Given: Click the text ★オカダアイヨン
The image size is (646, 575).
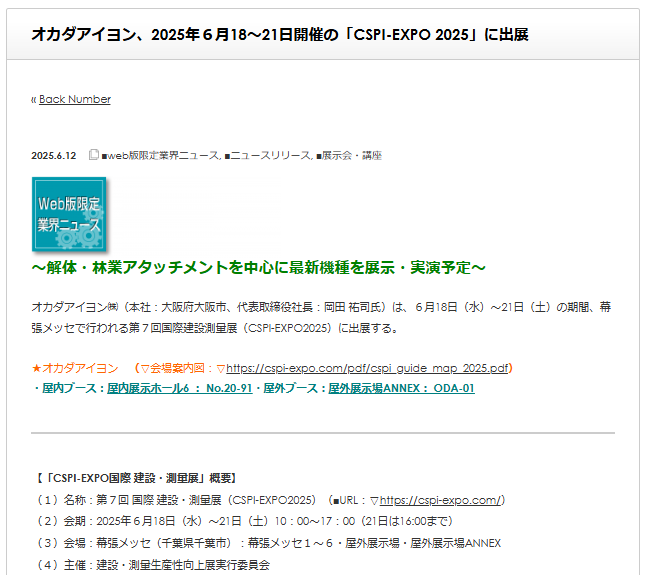Looking at the screenshot, I should tap(75, 368).
